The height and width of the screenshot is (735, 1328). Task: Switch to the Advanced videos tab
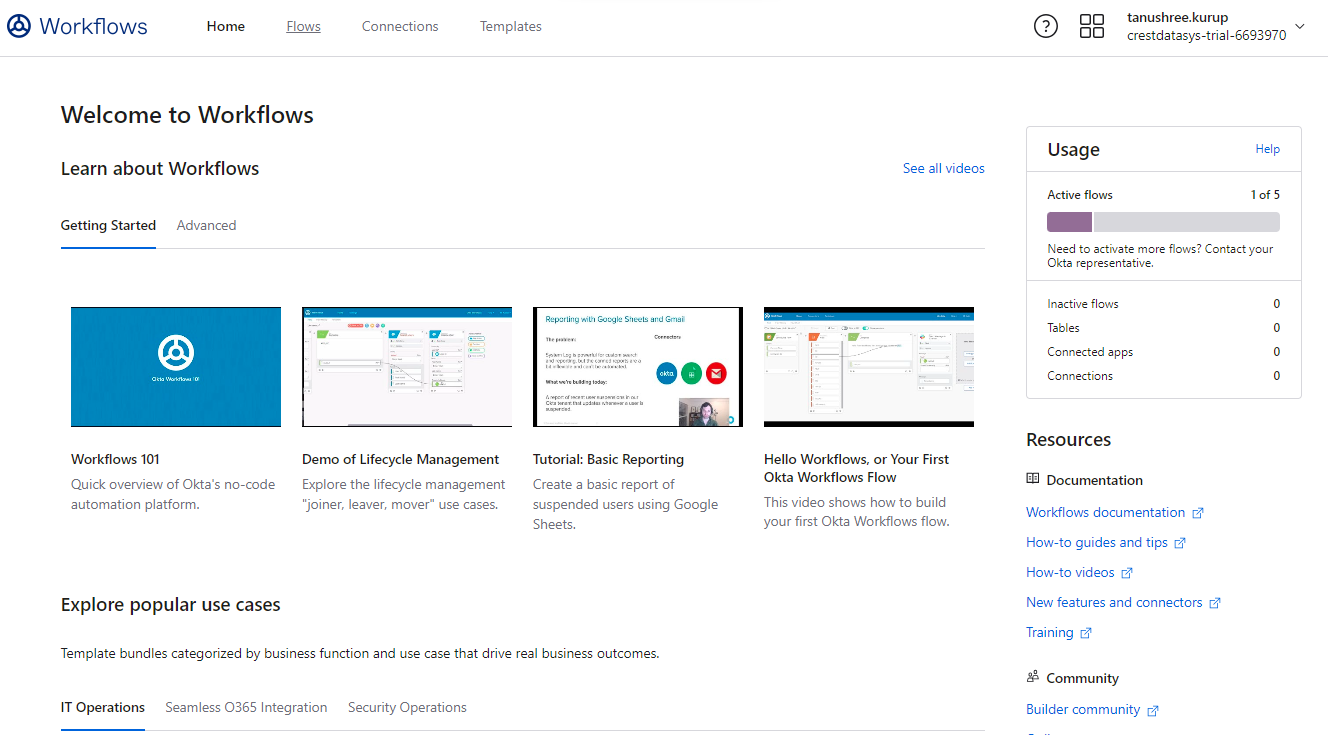click(x=206, y=225)
